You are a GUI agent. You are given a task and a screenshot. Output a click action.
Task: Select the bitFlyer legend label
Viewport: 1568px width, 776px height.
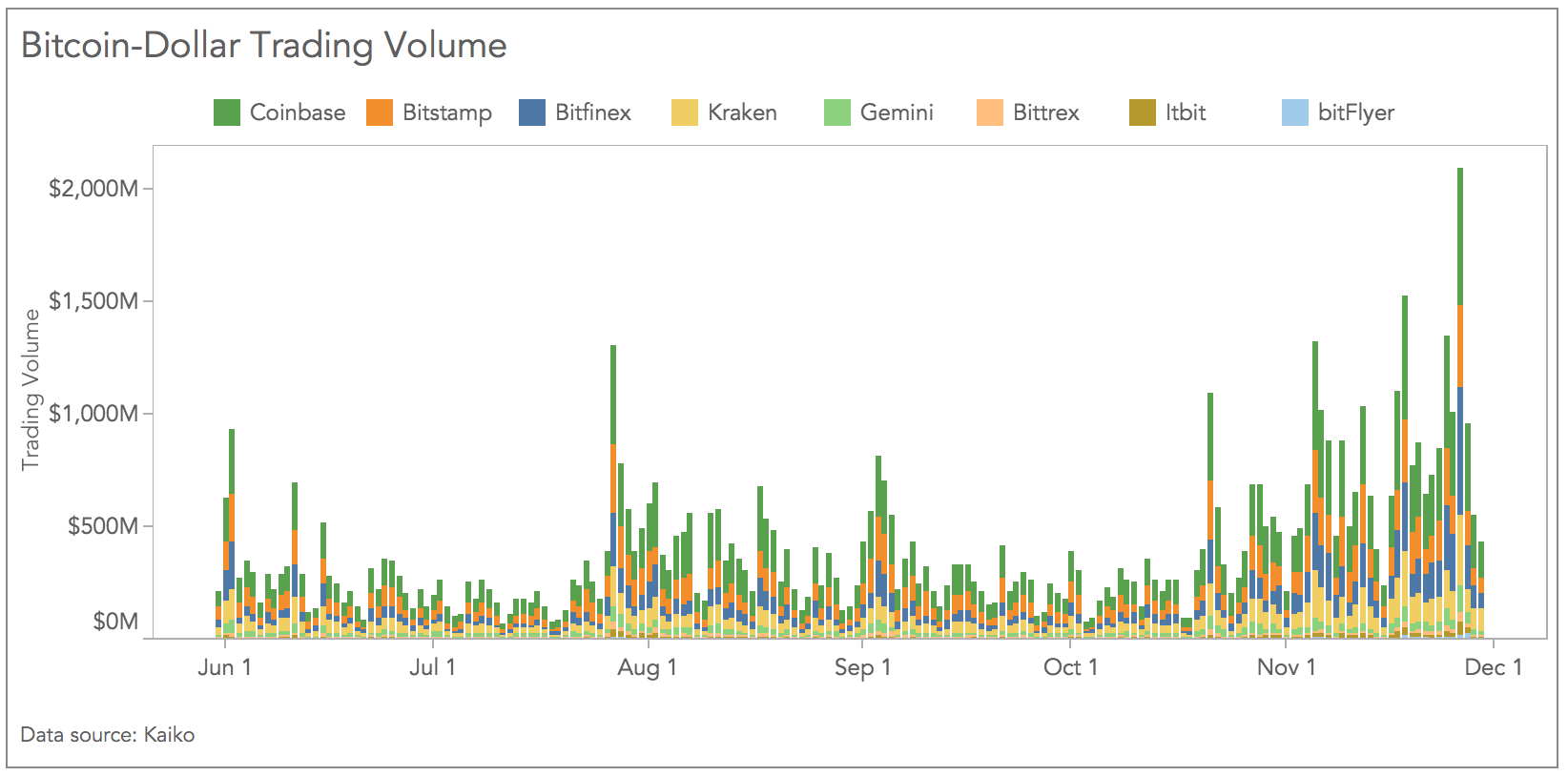[x=1356, y=113]
